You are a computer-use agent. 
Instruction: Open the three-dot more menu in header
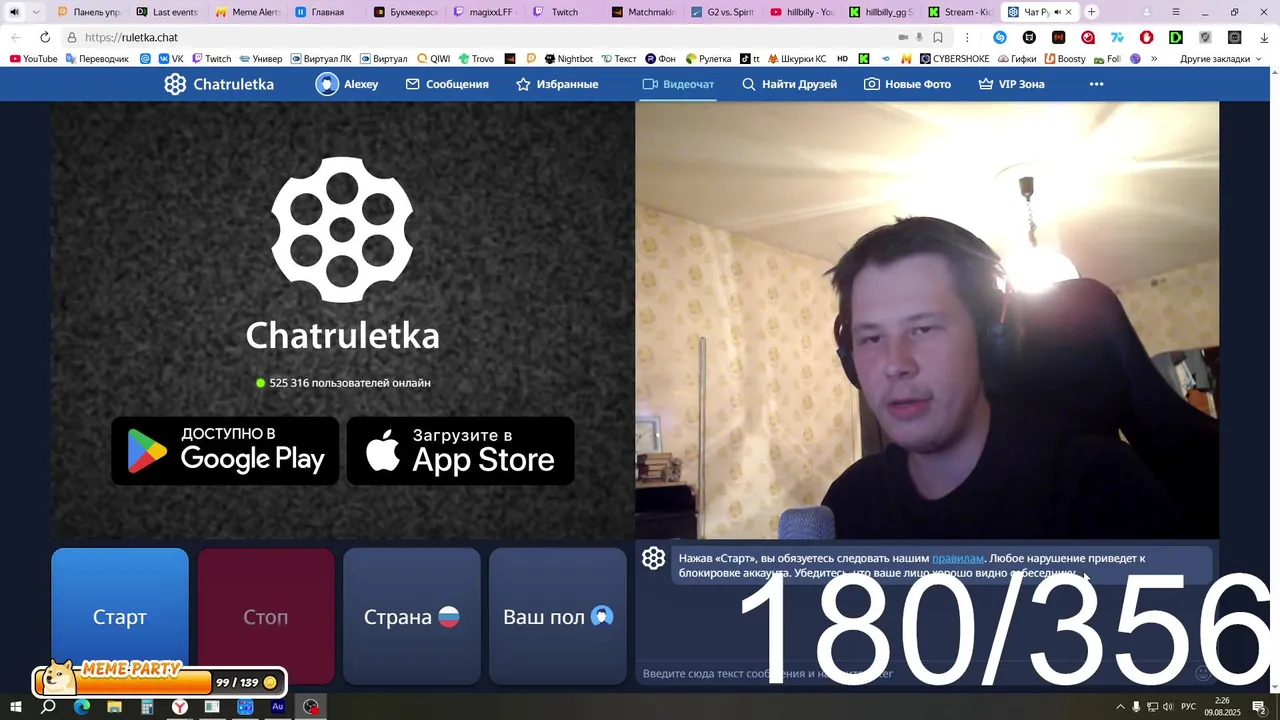coord(1096,84)
